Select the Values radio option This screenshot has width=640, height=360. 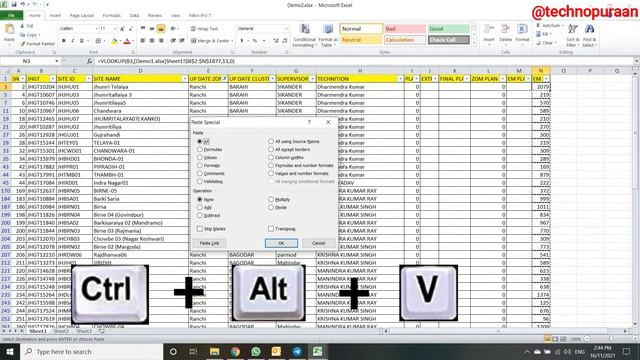[200, 157]
